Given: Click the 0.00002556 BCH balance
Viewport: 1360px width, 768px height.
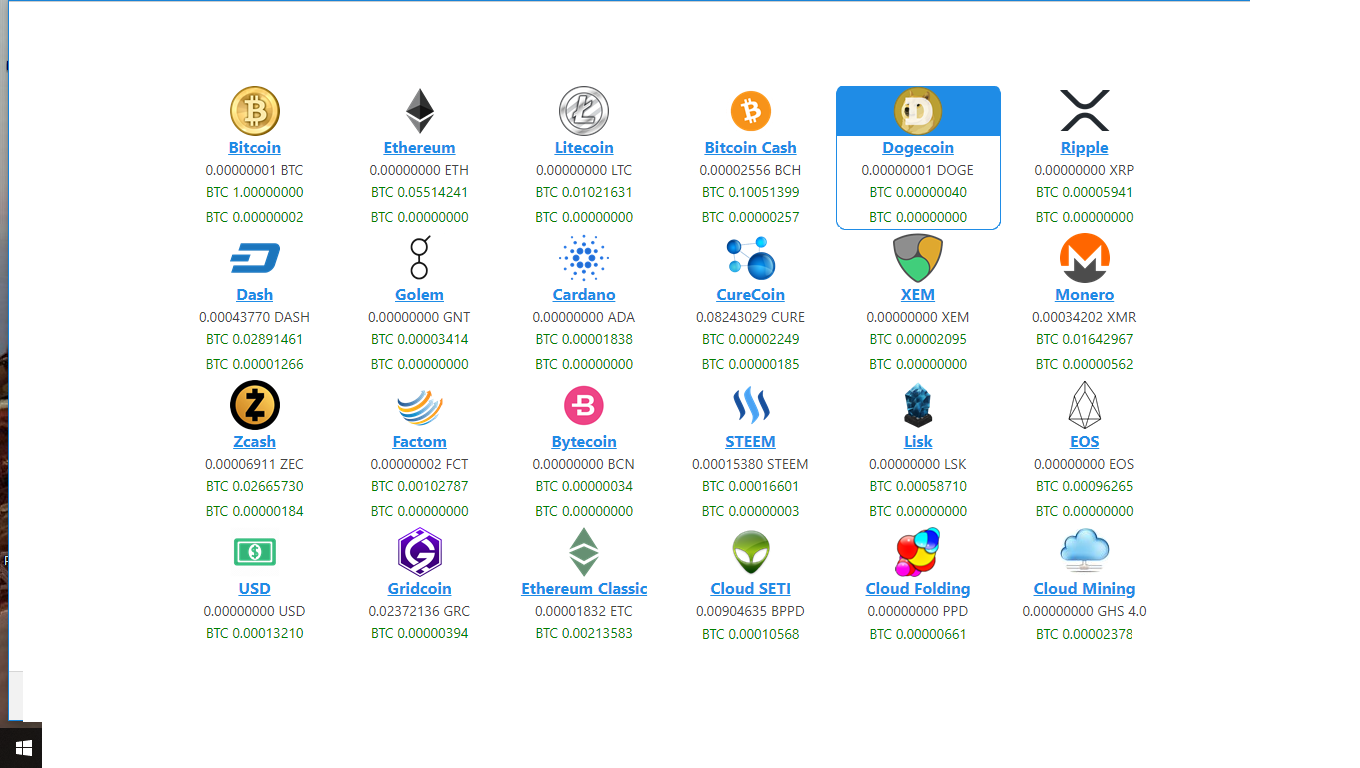Looking at the screenshot, I should [750, 170].
